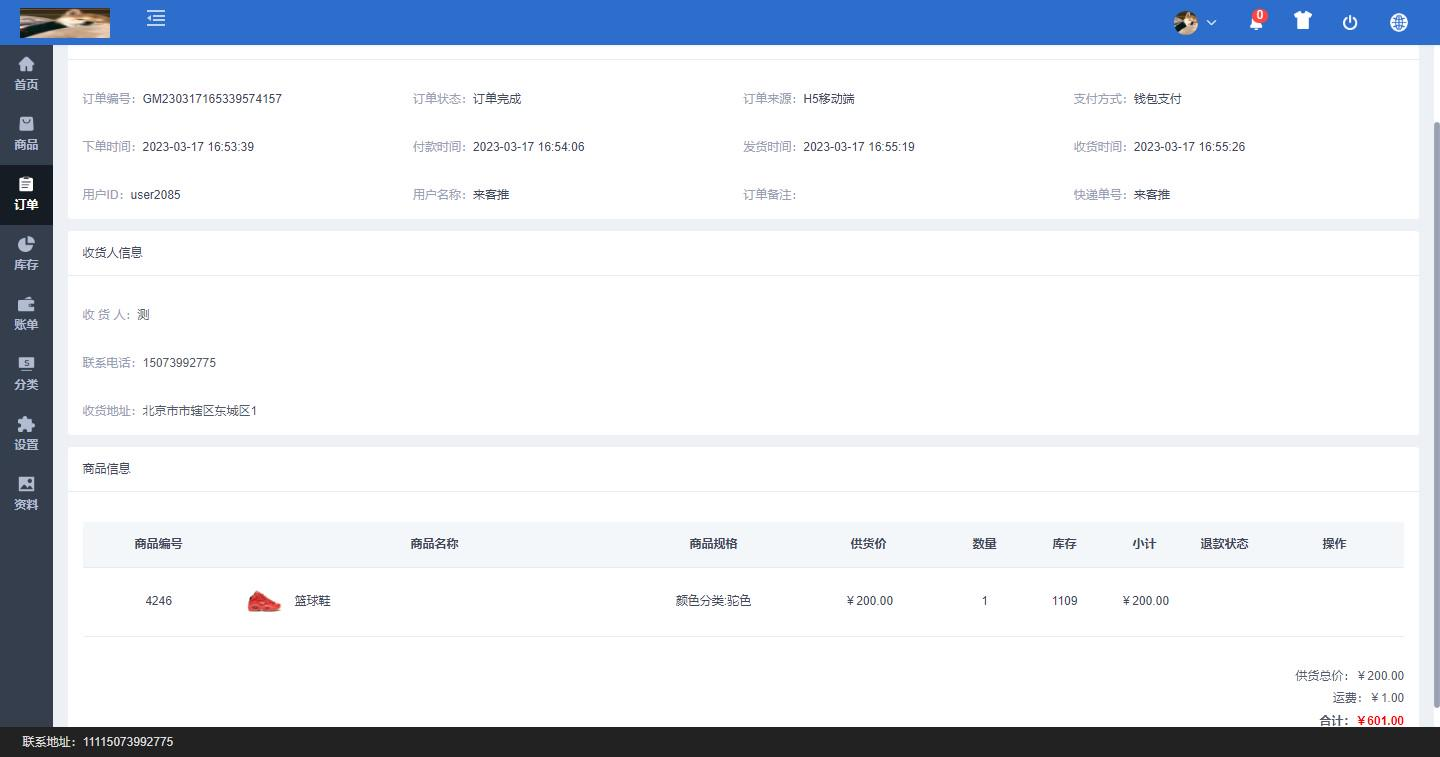Click the 商品信息 section heading
The width and height of the screenshot is (1440, 757).
click(107, 469)
